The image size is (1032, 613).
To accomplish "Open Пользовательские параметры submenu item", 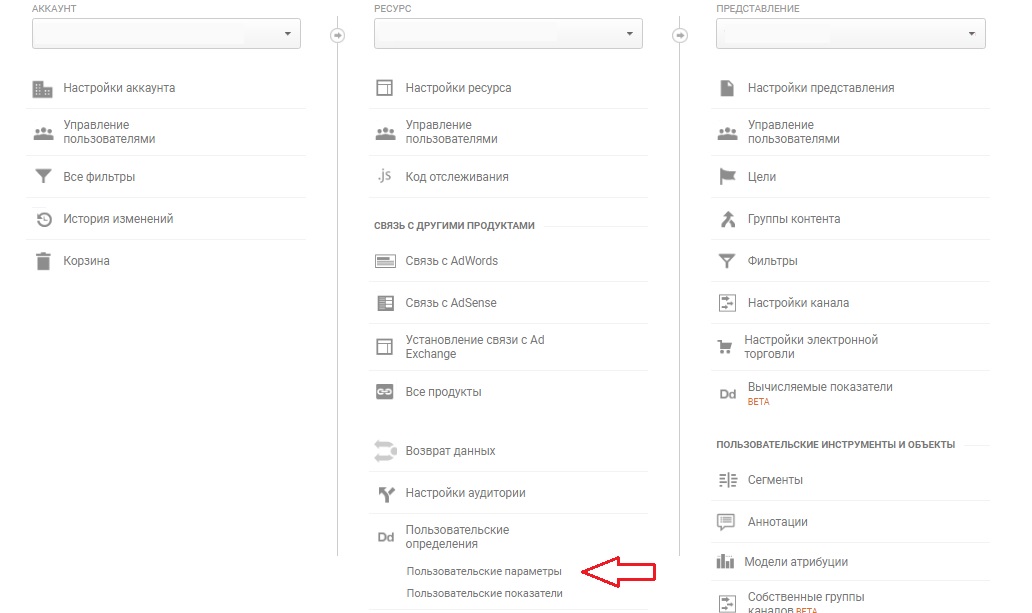I will pyautogui.click(x=484, y=571).
